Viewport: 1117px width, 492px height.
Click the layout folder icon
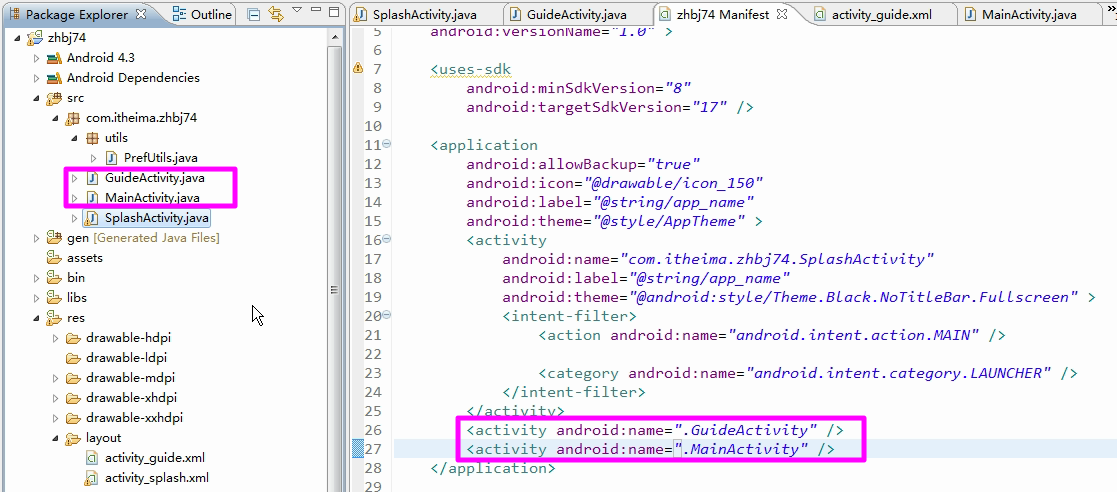coord(73,438)
